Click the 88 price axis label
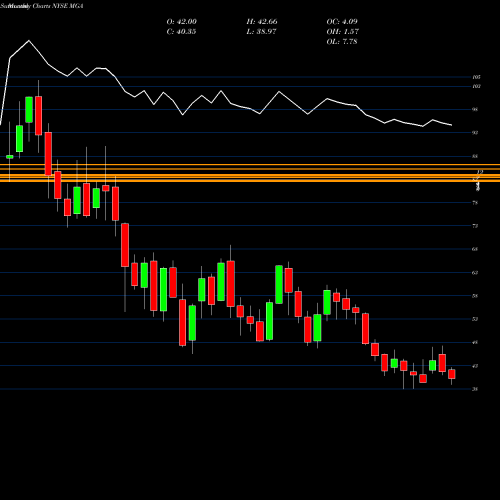500x500 pixels. [475, 156]
